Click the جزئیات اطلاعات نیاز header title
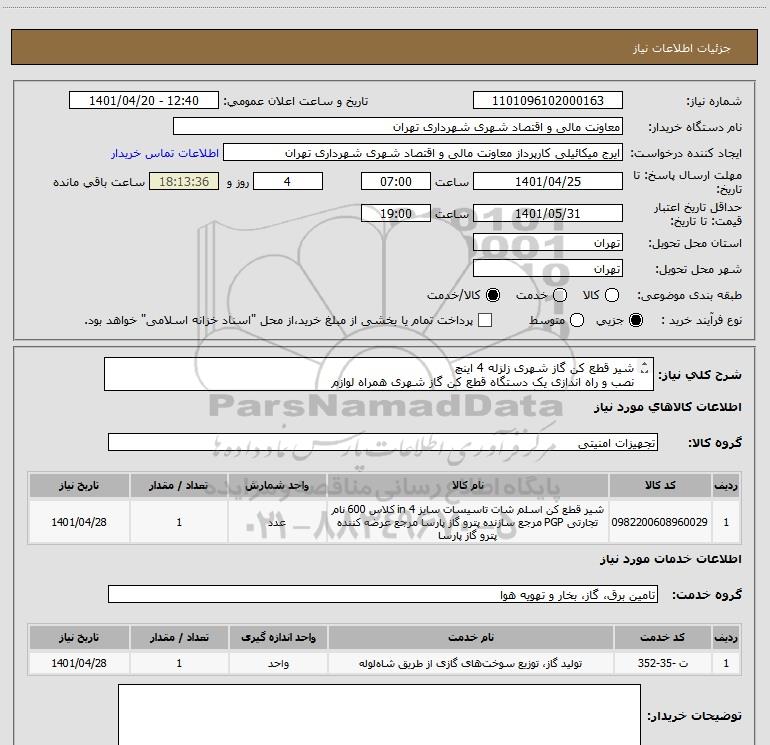 (x=681, y=48)
